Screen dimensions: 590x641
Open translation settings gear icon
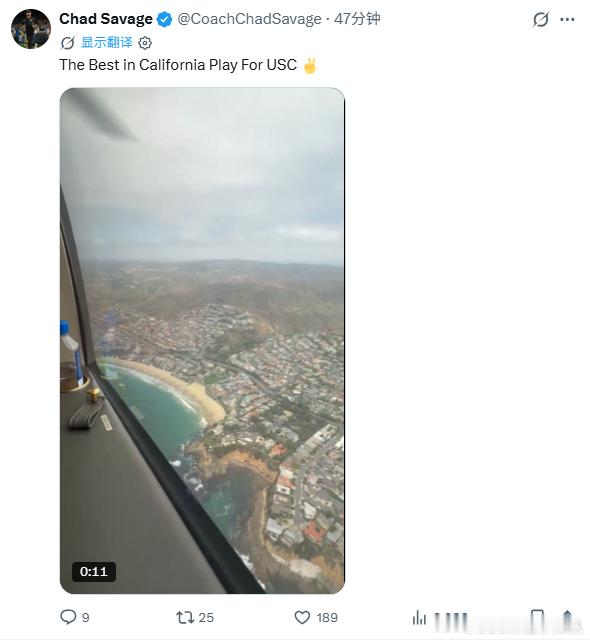[145, 43]
